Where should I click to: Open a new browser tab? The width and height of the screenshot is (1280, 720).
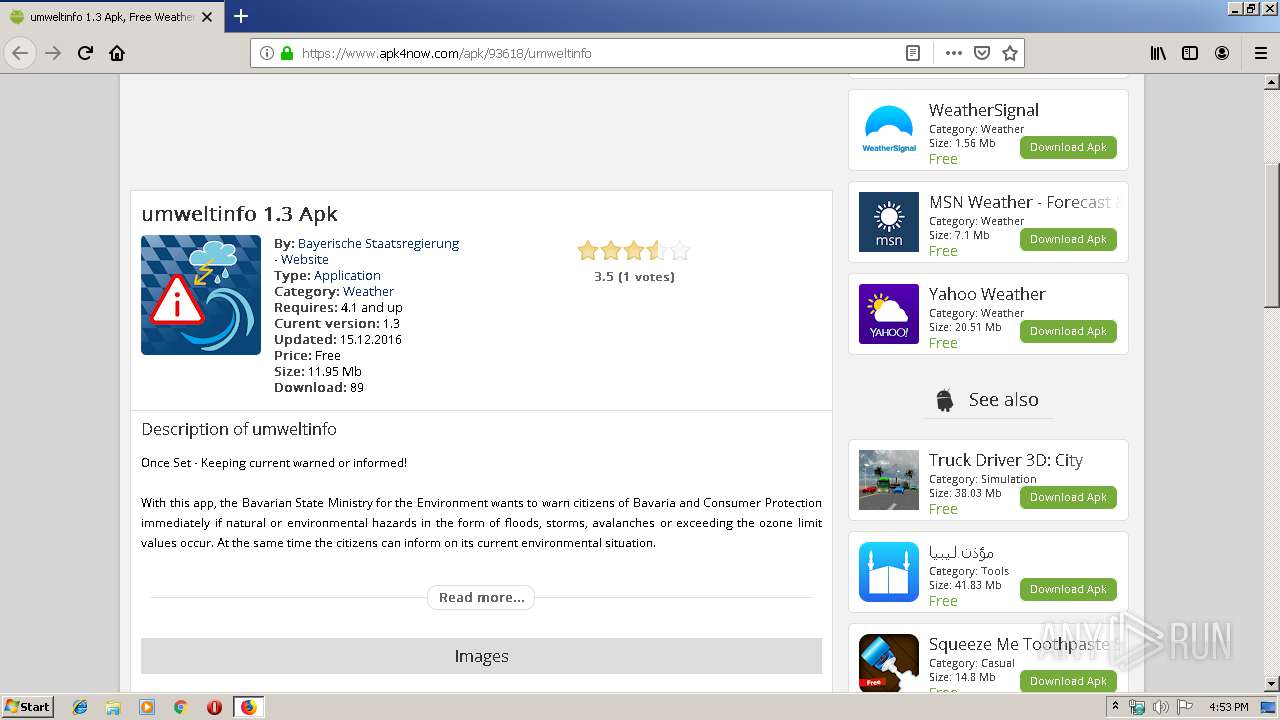[x=240, y=16]
